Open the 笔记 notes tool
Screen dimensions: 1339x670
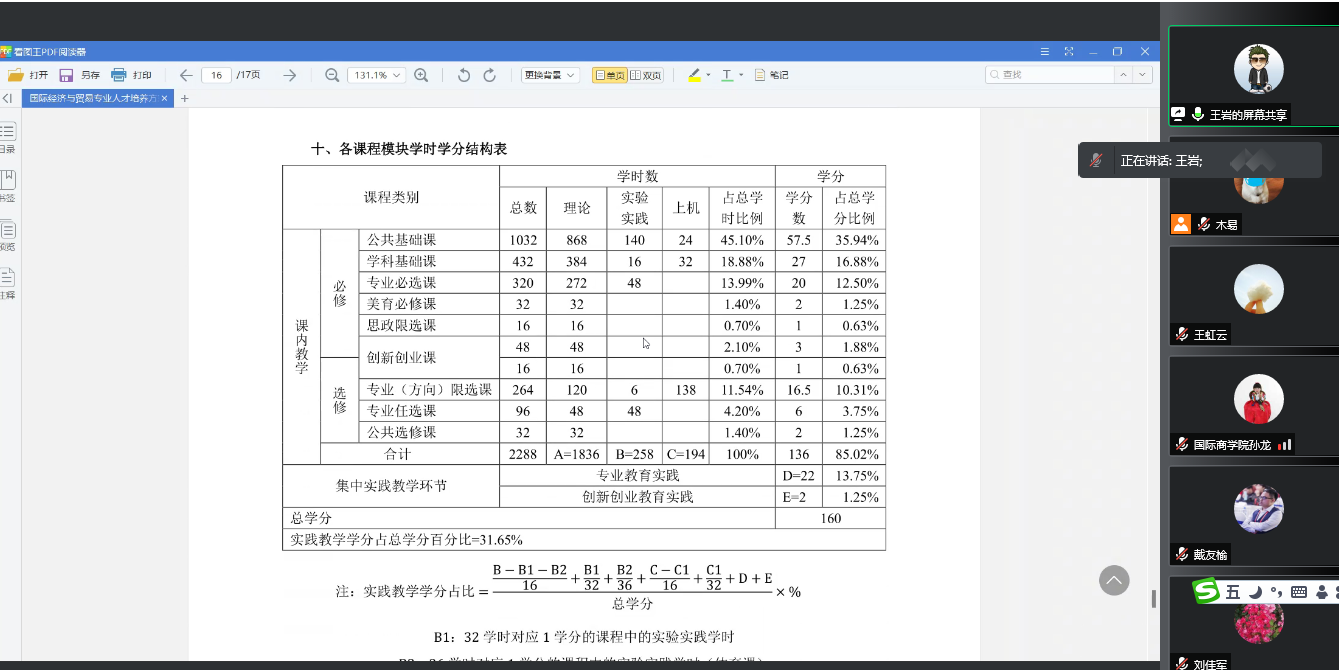[x=771, y=75]
